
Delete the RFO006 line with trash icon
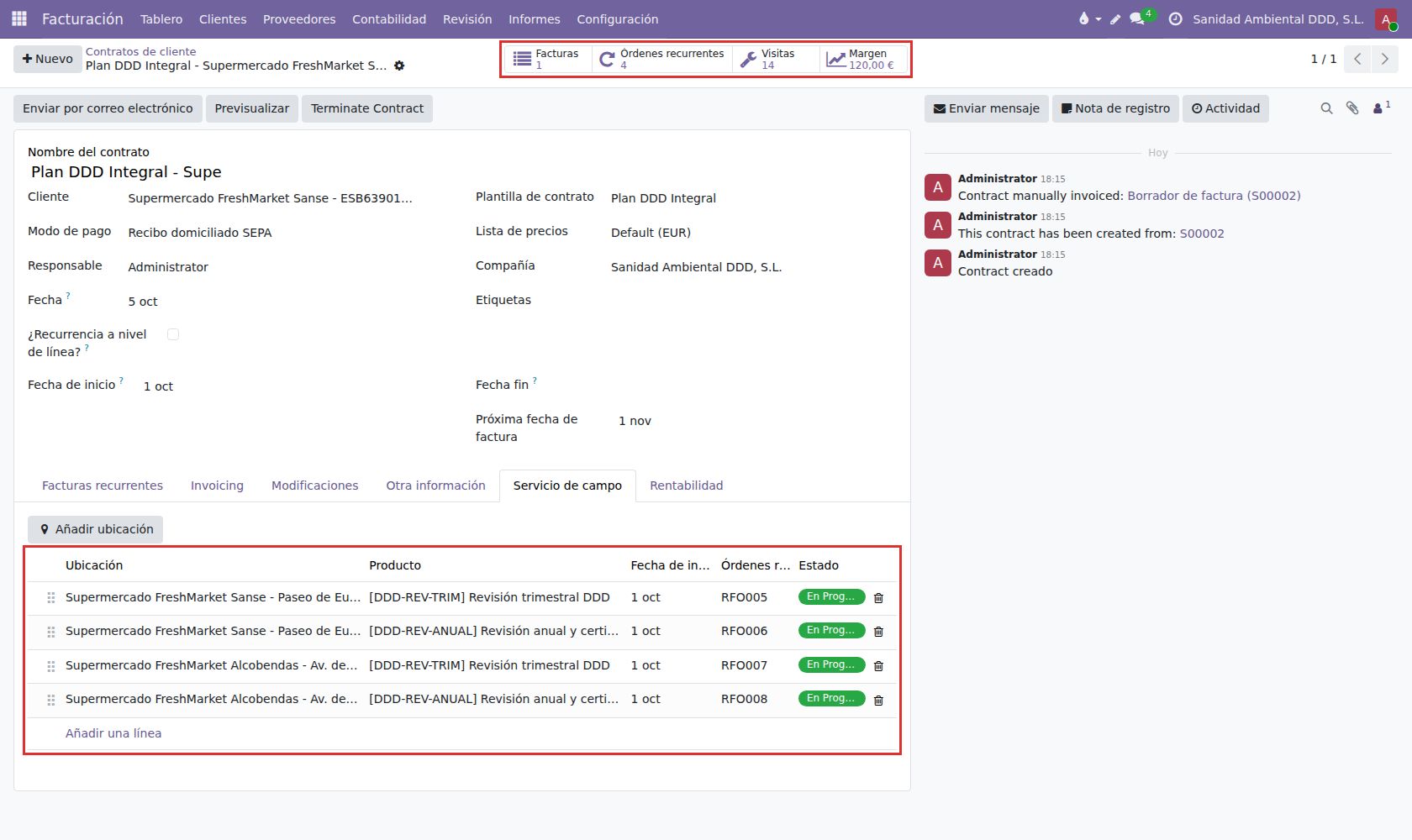point(878,632)
